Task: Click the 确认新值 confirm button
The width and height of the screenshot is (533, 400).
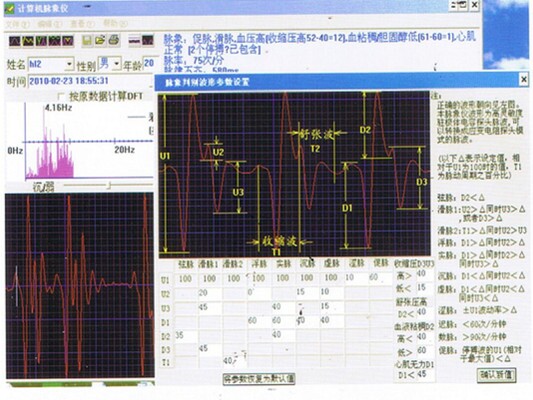Action: tap(496, 375)
